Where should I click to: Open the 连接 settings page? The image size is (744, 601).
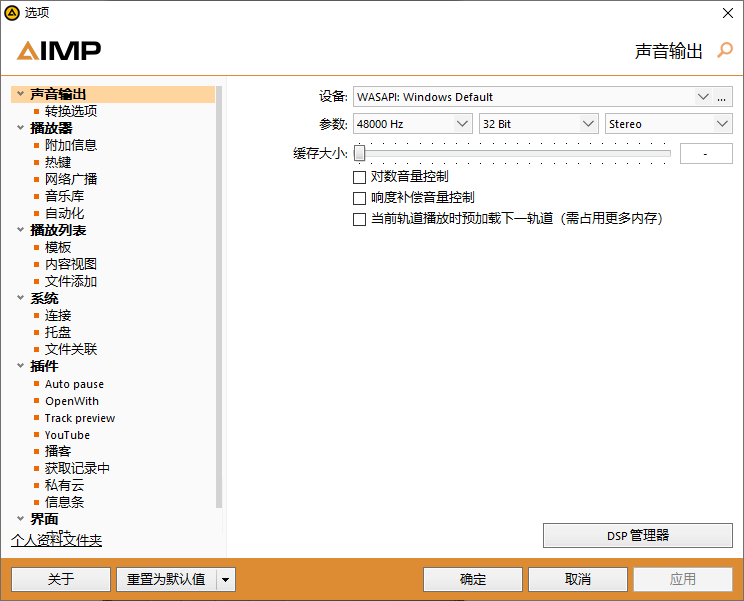click(58, 315)
